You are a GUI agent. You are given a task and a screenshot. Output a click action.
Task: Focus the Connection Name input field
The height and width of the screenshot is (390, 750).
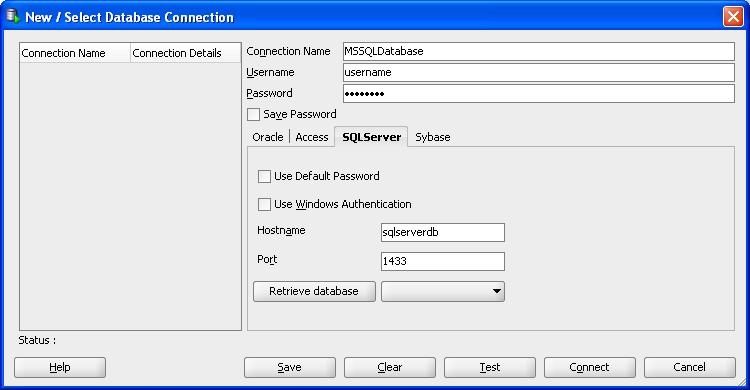click(539, 52)
